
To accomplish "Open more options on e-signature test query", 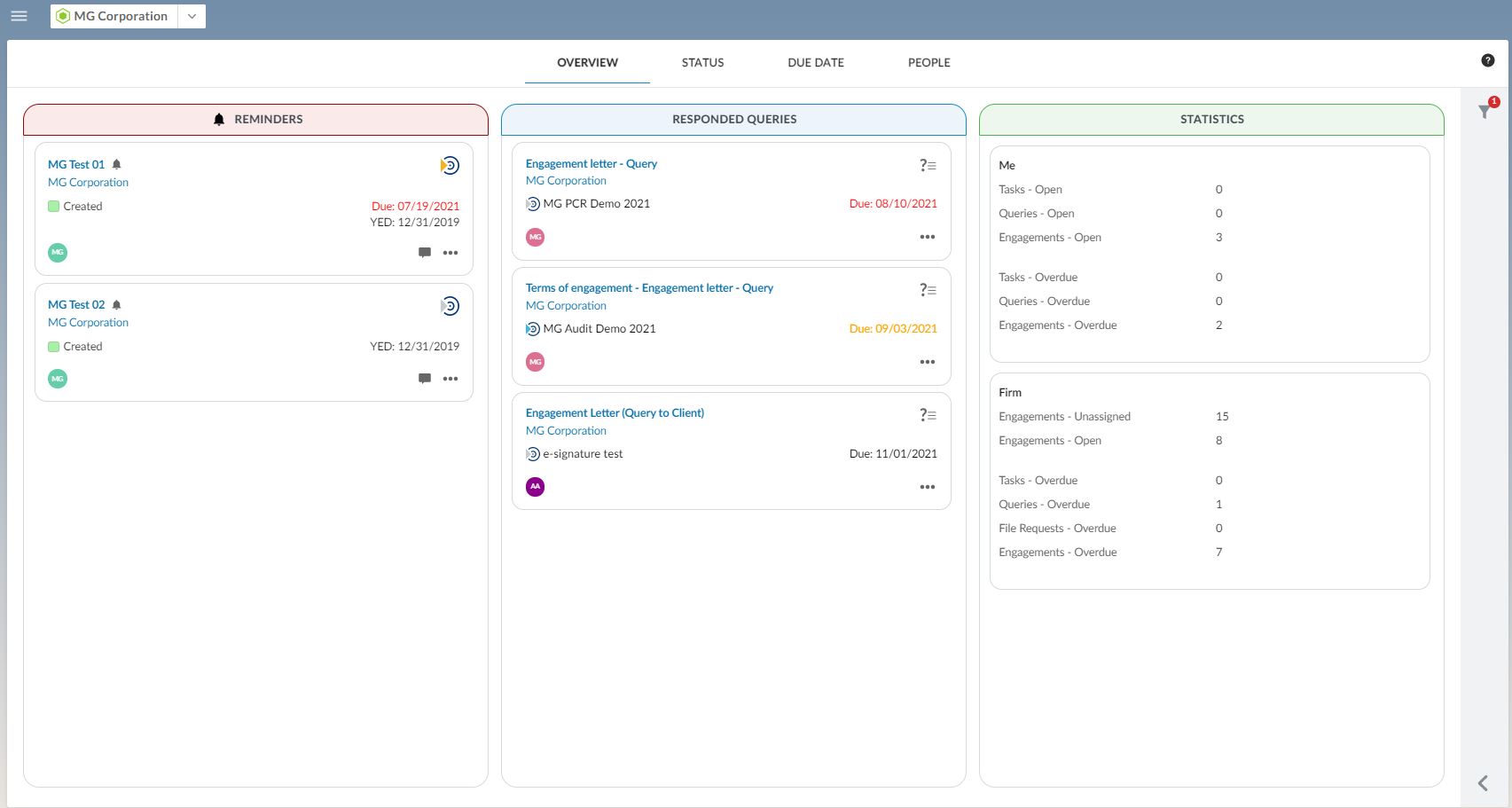I will pyautogui.click(x=928, y=487).
